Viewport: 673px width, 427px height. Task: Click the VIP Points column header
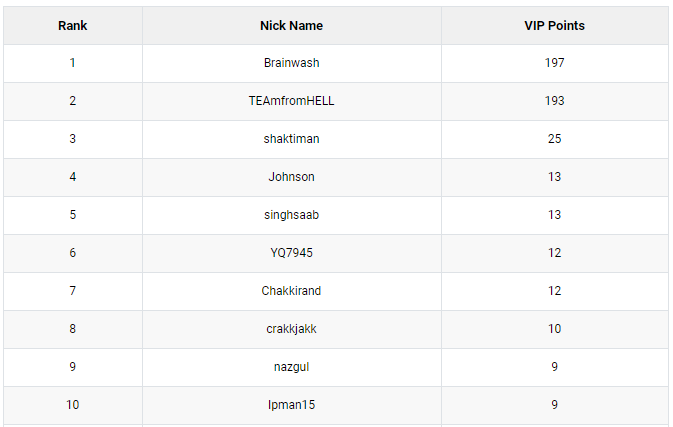[x=554, y=26]
